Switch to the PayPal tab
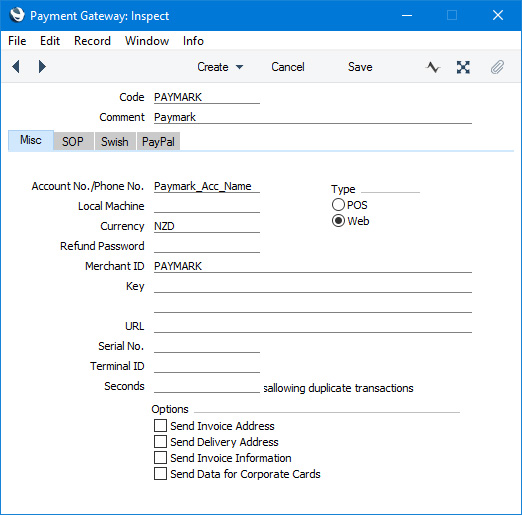The image size is (522, 515). pos(158,142)
